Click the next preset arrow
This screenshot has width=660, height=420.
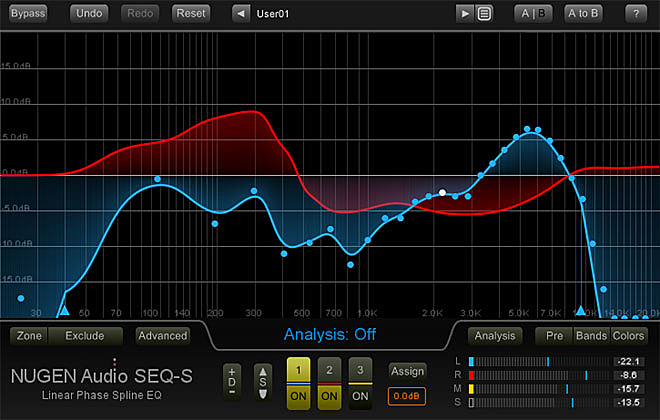click(465, 13)
